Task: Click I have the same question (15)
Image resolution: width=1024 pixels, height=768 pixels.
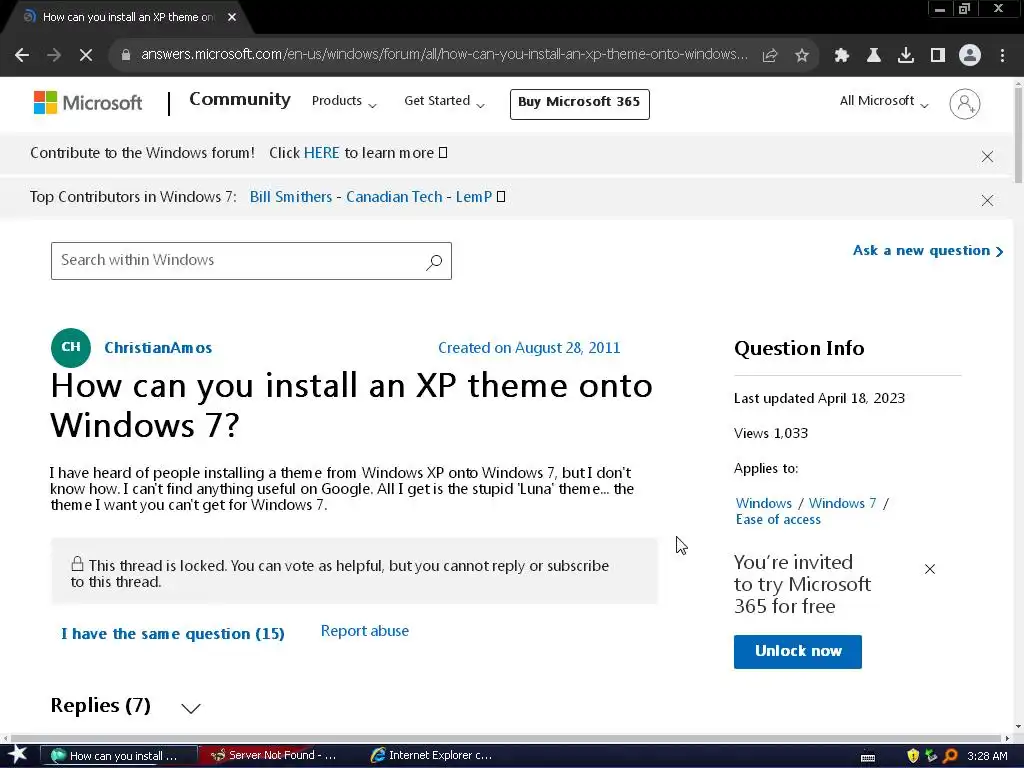Action: 173,633
